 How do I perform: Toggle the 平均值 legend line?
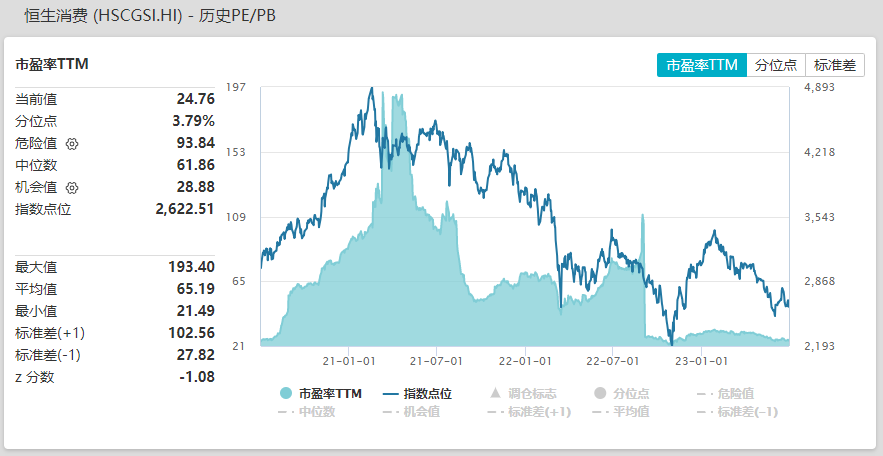[x=621, y=412]
